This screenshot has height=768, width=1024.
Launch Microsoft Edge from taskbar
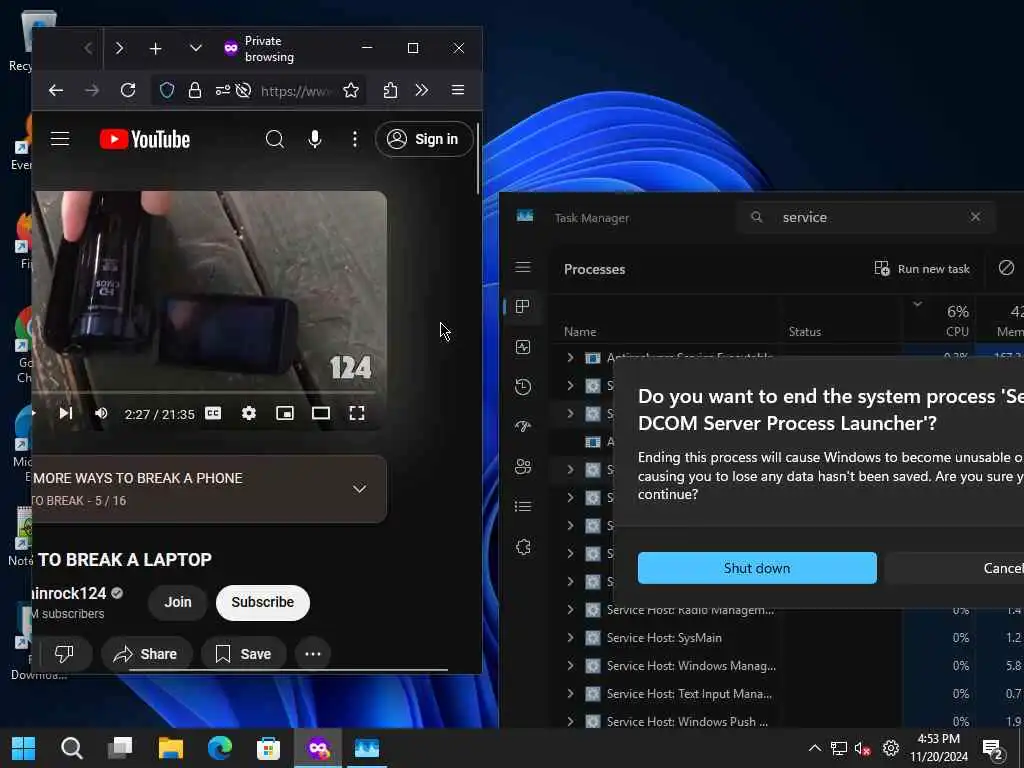219,748
